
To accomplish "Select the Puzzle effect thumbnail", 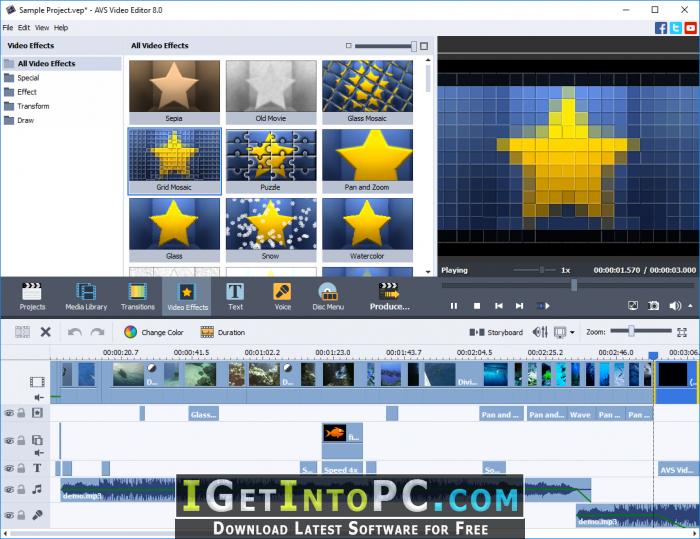I will click(x=271, y=161).
